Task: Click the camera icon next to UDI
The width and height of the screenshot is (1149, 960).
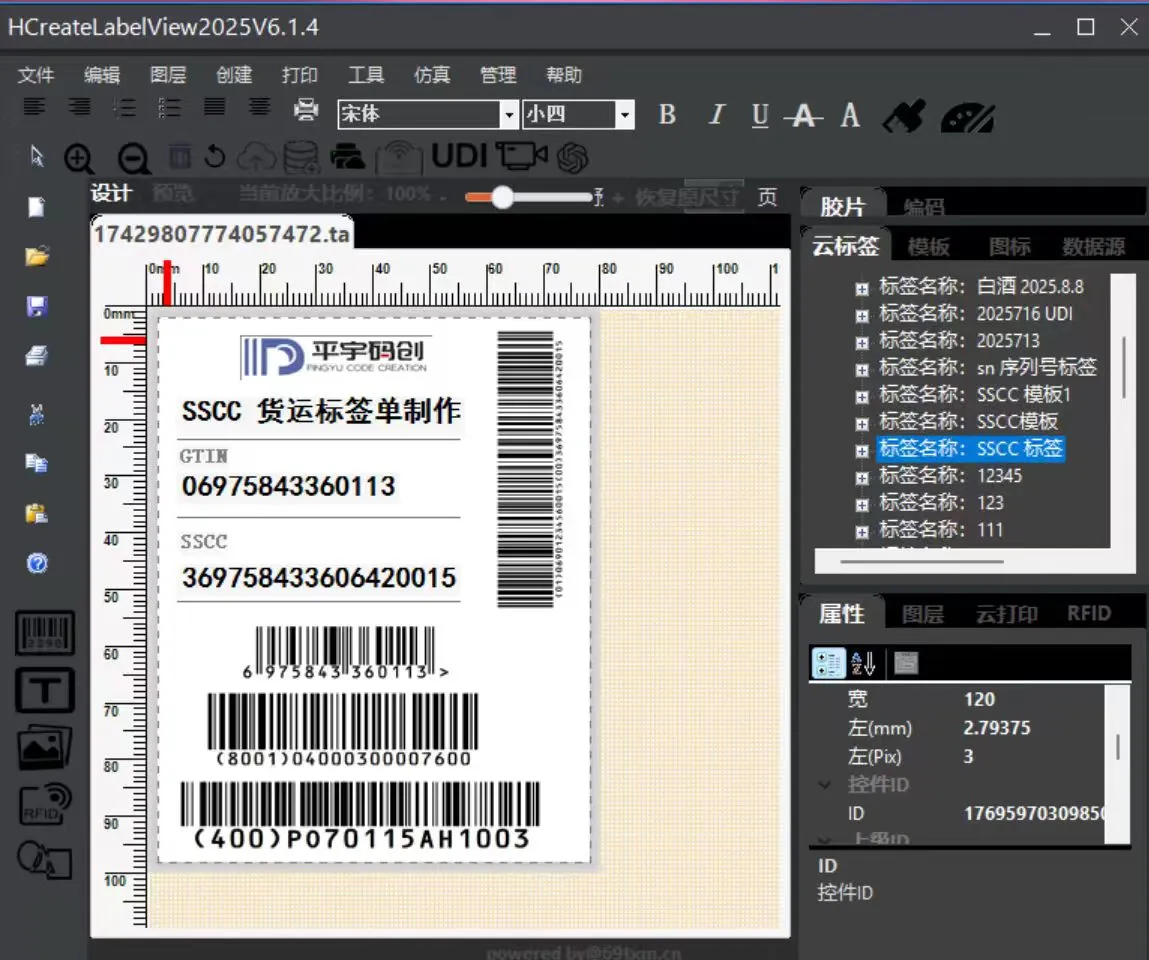Action: pyautogui.click(x=522, y=155)
